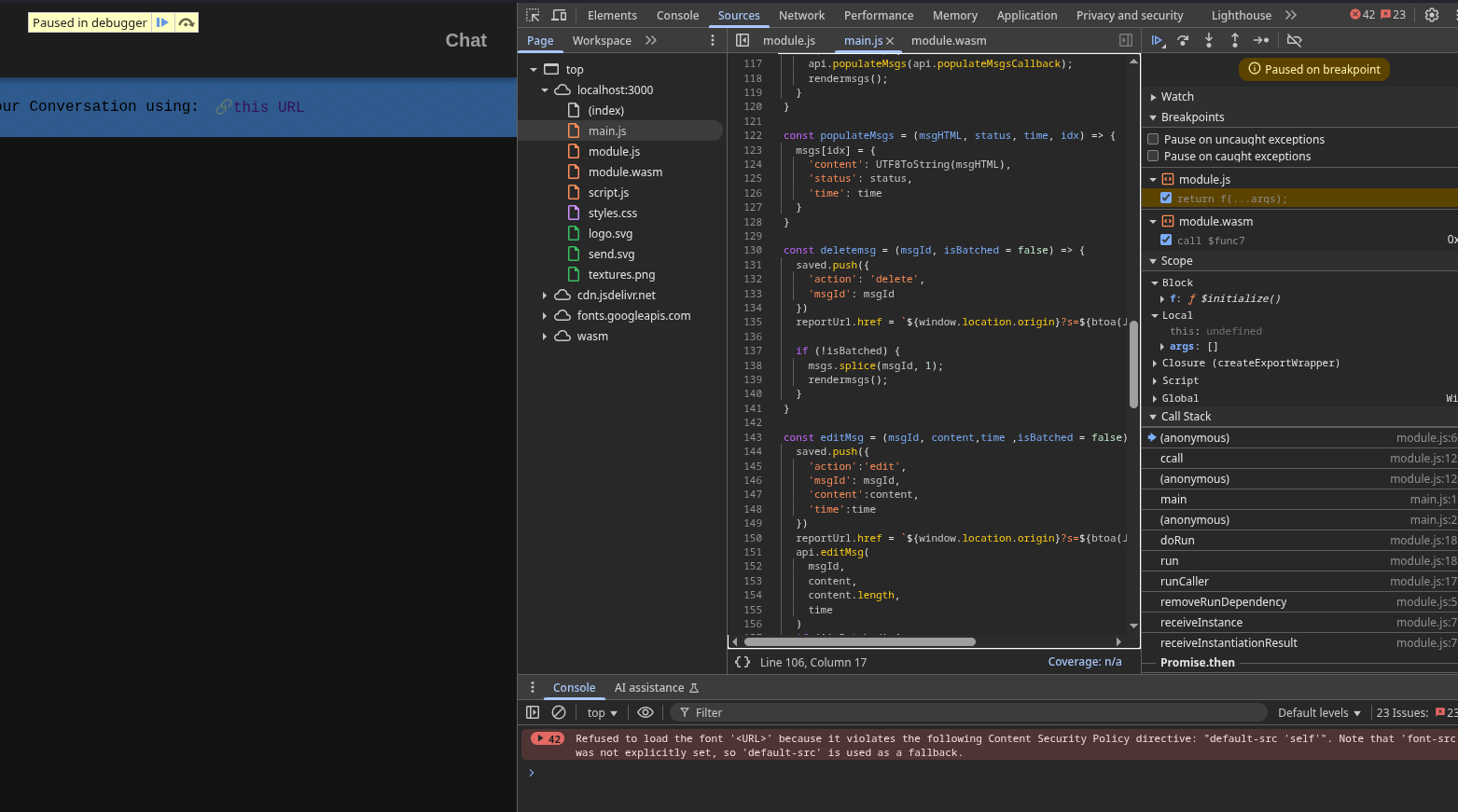This screenshot has width=1458, height=812.
Task: Open Sources navigator more options menu
Action: 713,40
